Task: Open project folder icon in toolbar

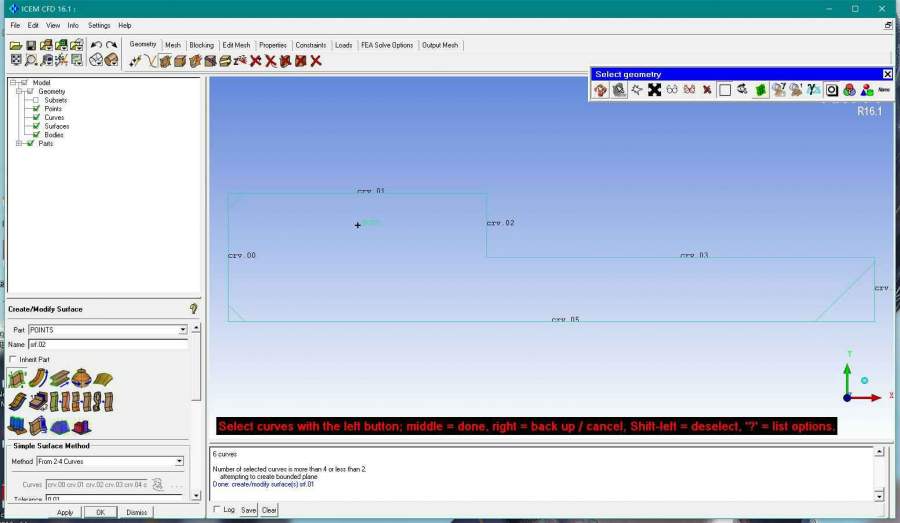Action: [x=16, y=45]
